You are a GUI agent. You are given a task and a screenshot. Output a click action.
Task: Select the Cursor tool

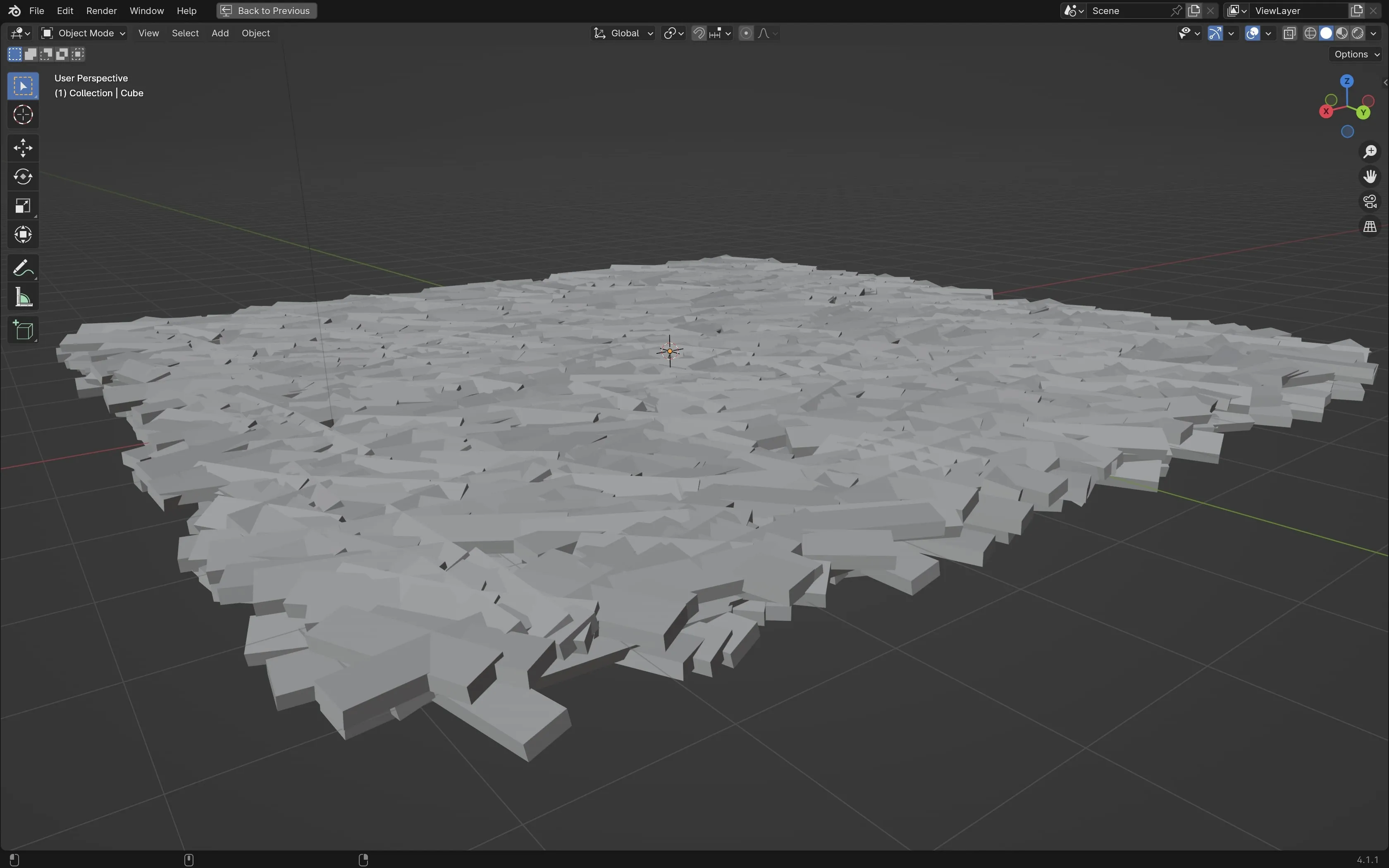[x=23, y=115]
